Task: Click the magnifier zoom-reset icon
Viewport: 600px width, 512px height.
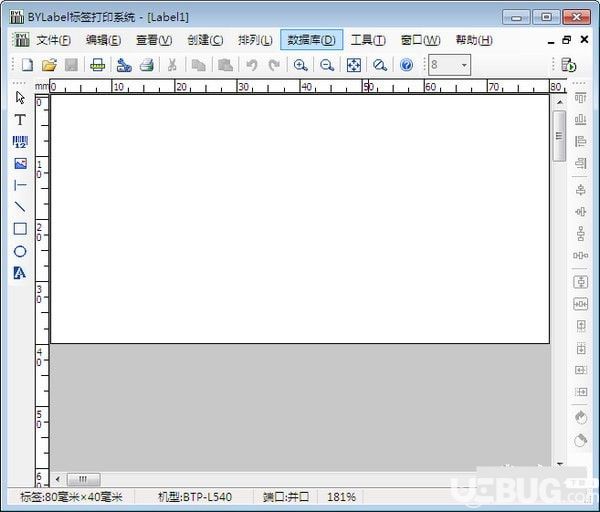Action: tap(380, 65)
